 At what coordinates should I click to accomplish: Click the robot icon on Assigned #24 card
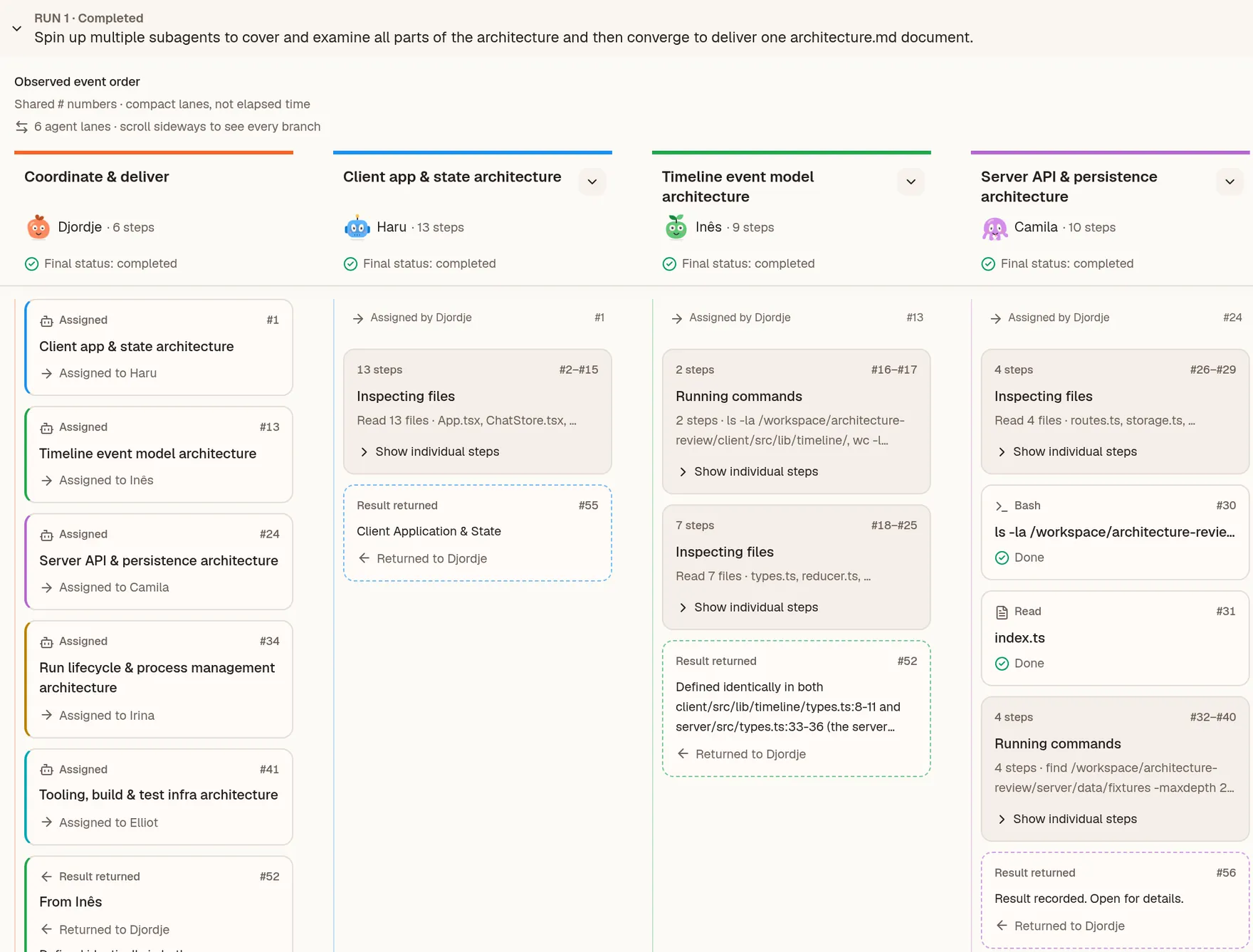click(46, 535)
